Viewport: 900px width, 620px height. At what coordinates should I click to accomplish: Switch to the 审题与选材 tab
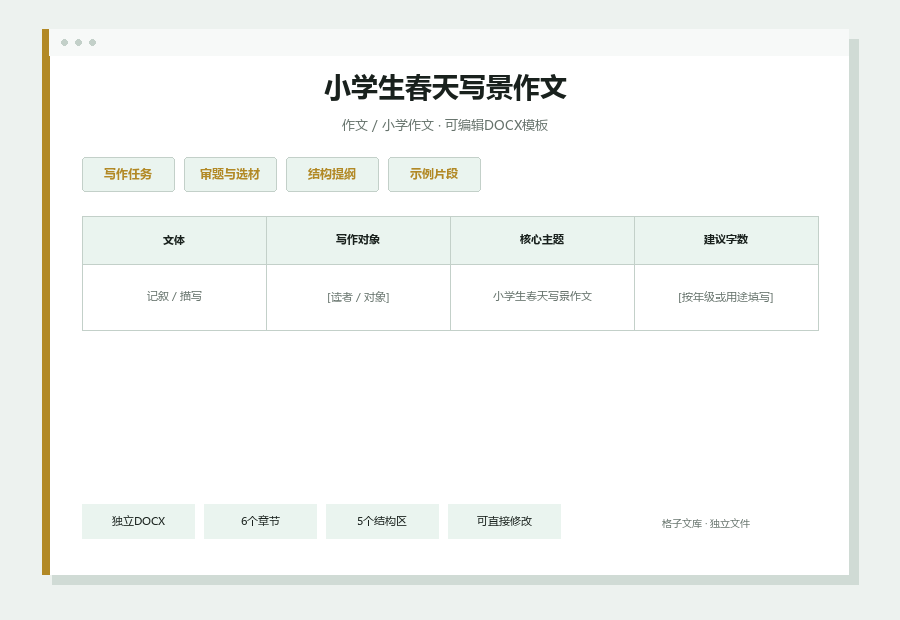pyautogui.click(x=230, y=175)
